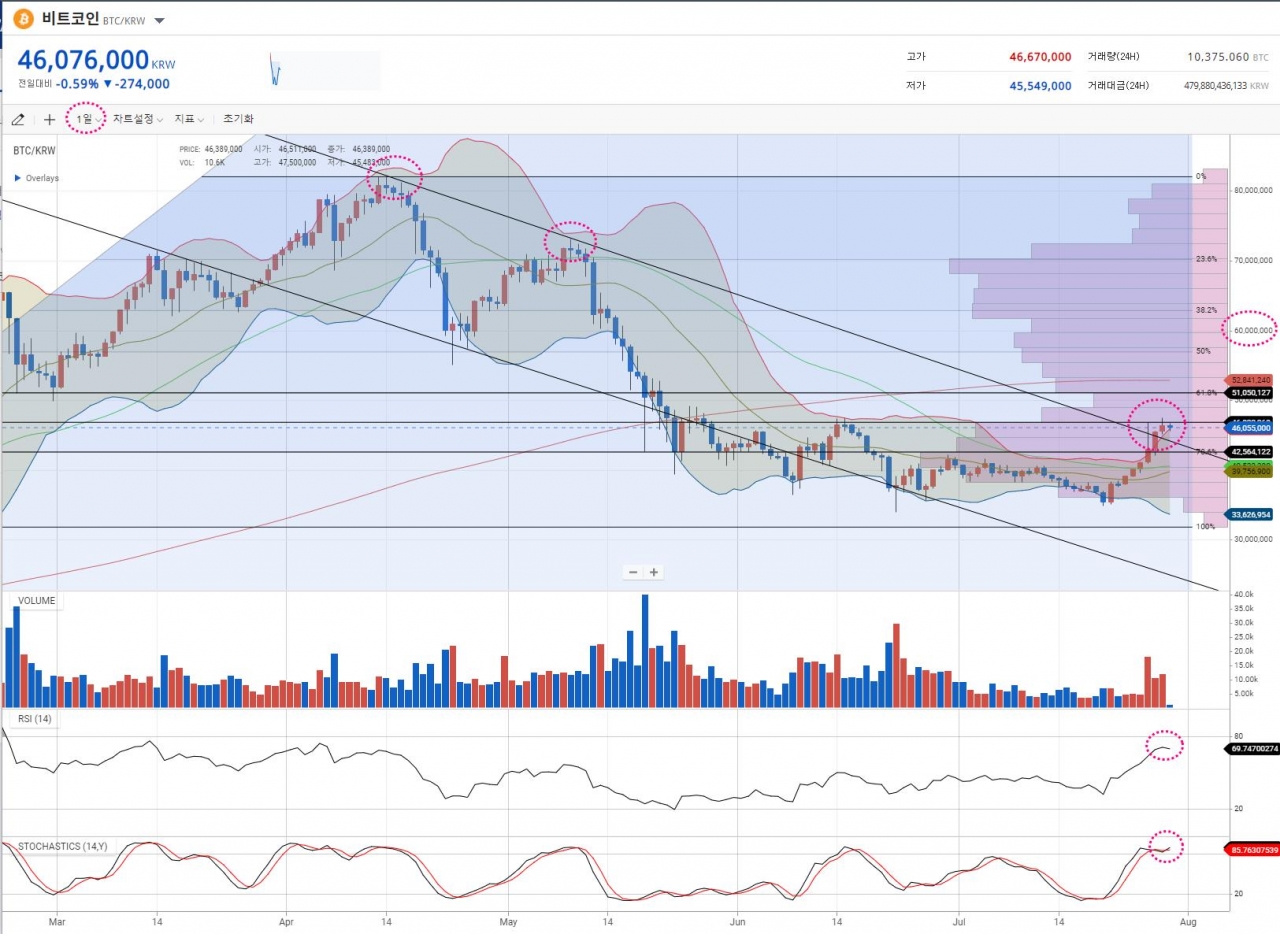Click the 51,050,127 price level tag
The height and width of the screenshot is (934, 1280).
(x=1251, y=393)
